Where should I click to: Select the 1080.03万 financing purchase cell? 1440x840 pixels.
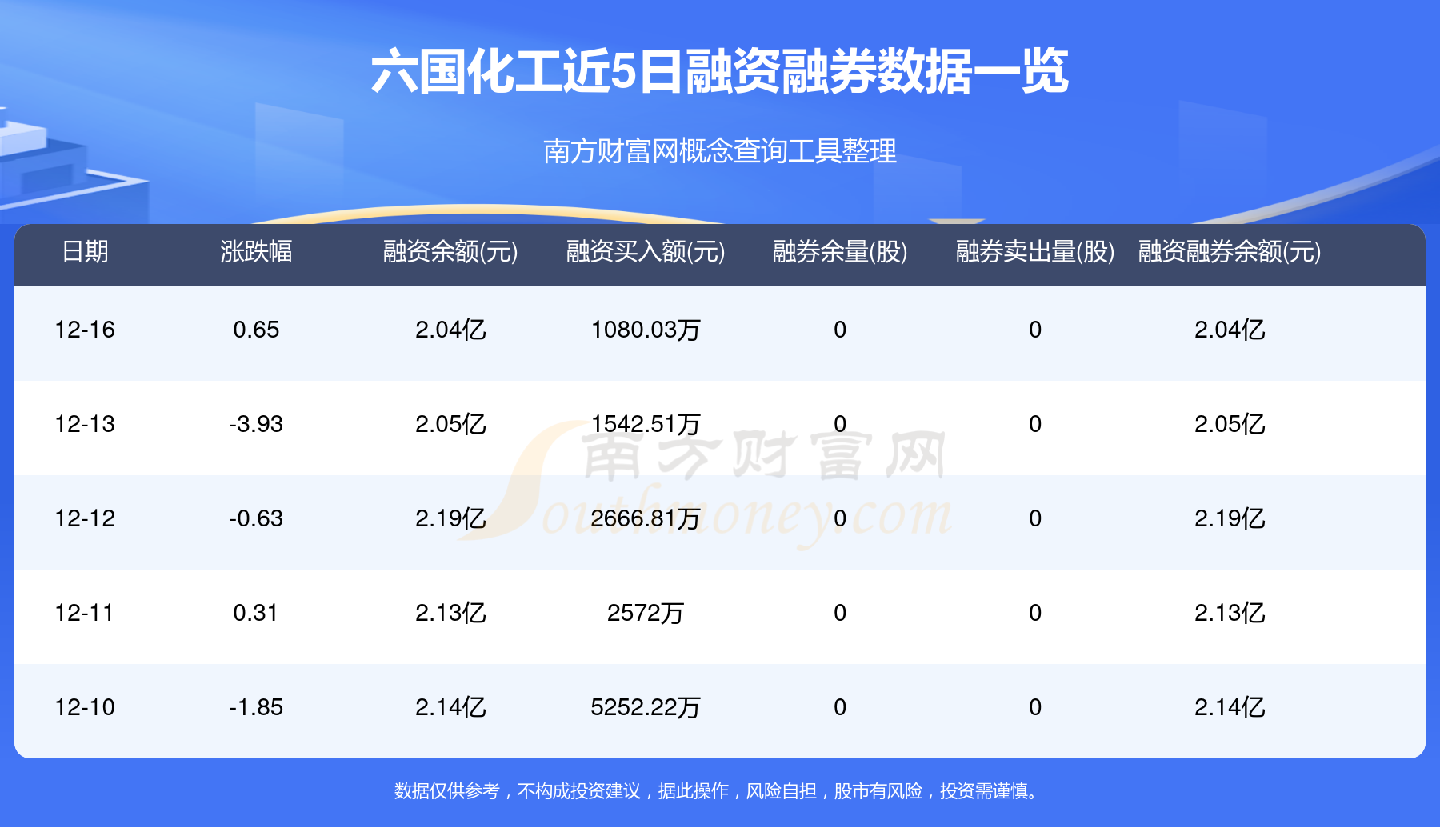coord(646,330)
